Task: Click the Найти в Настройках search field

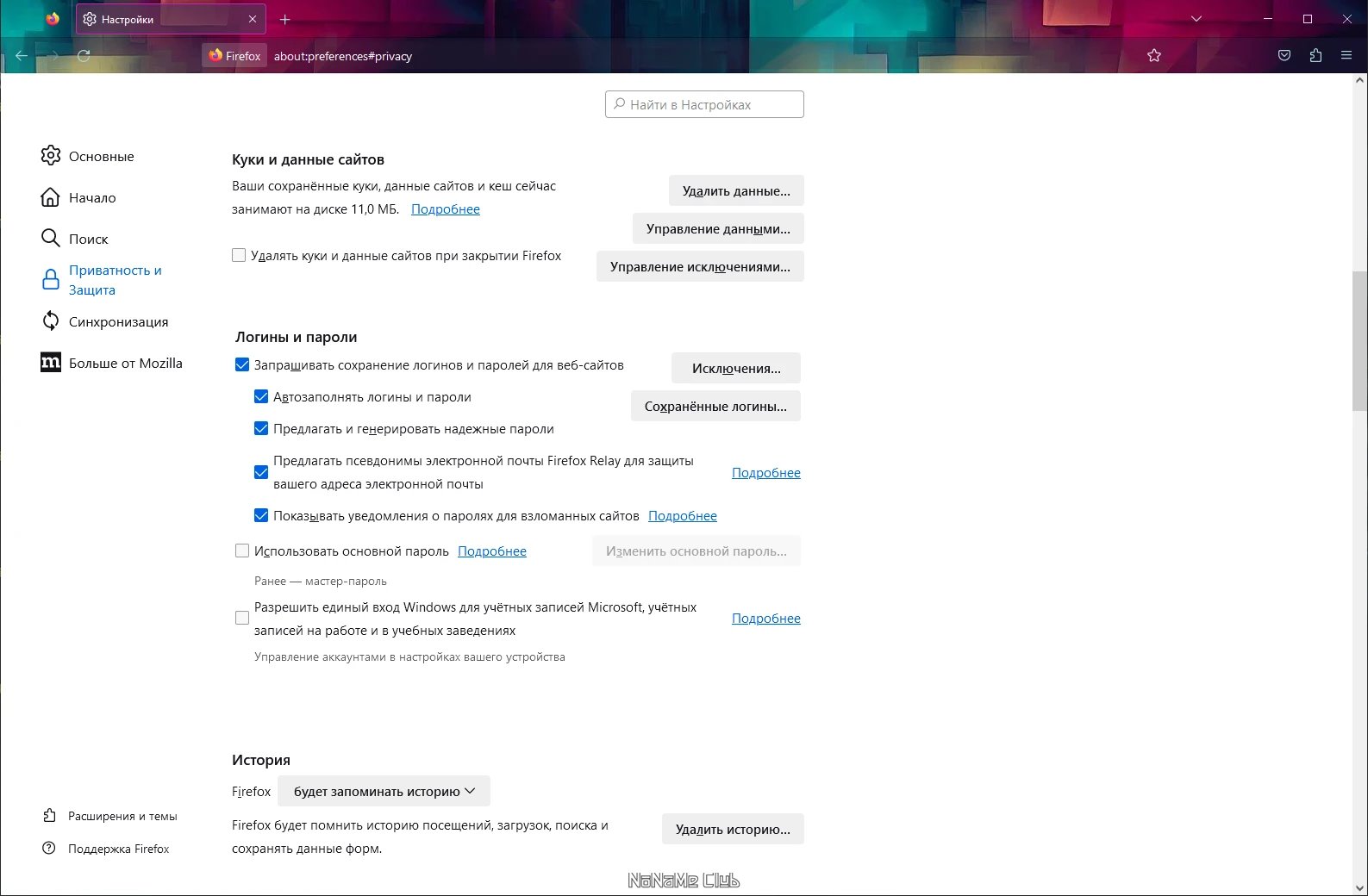Action: click(x=704, y=104)
